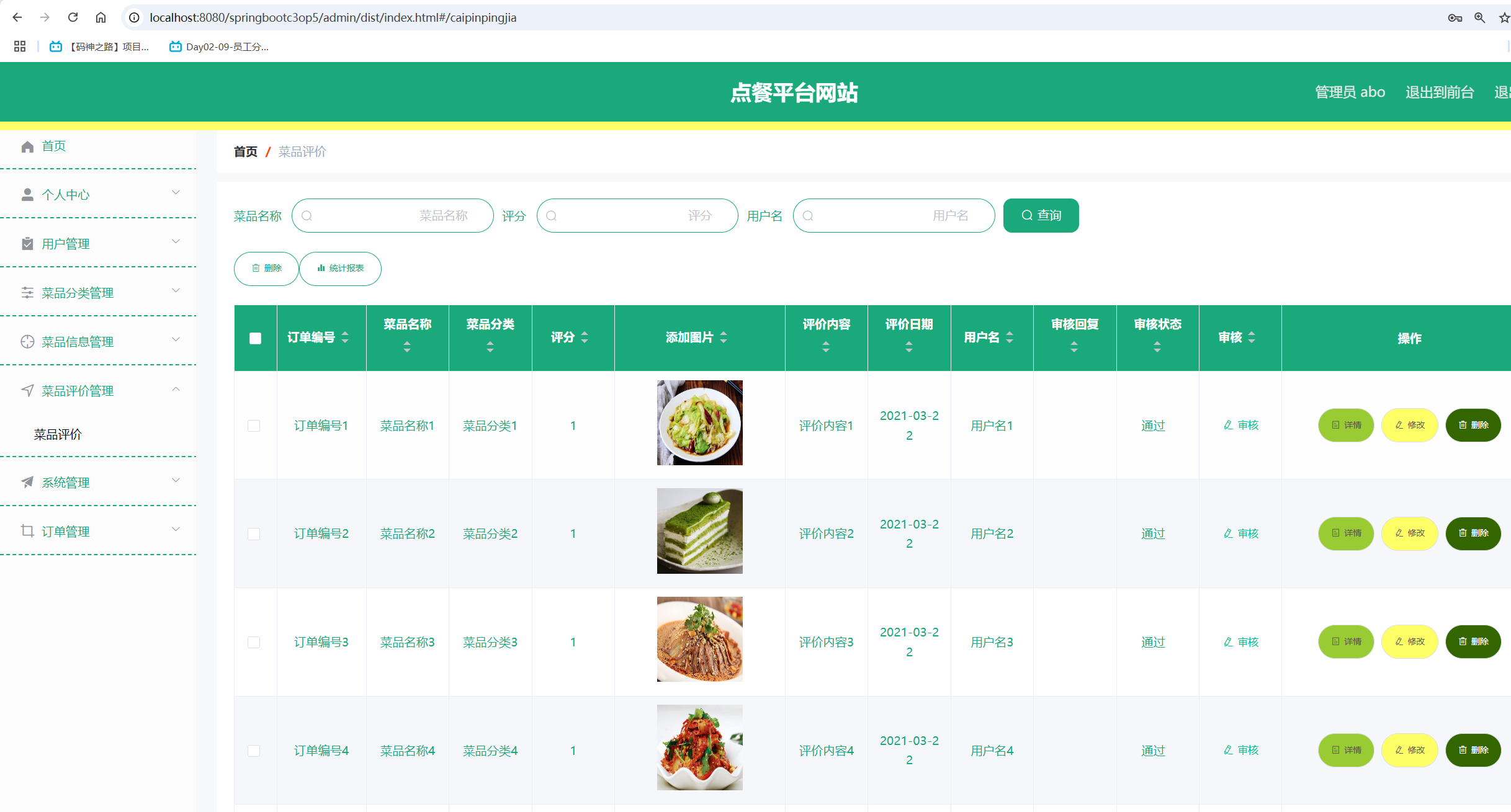
Task: Select the 首页 home icon in sidebar
Action: (27, 146)
